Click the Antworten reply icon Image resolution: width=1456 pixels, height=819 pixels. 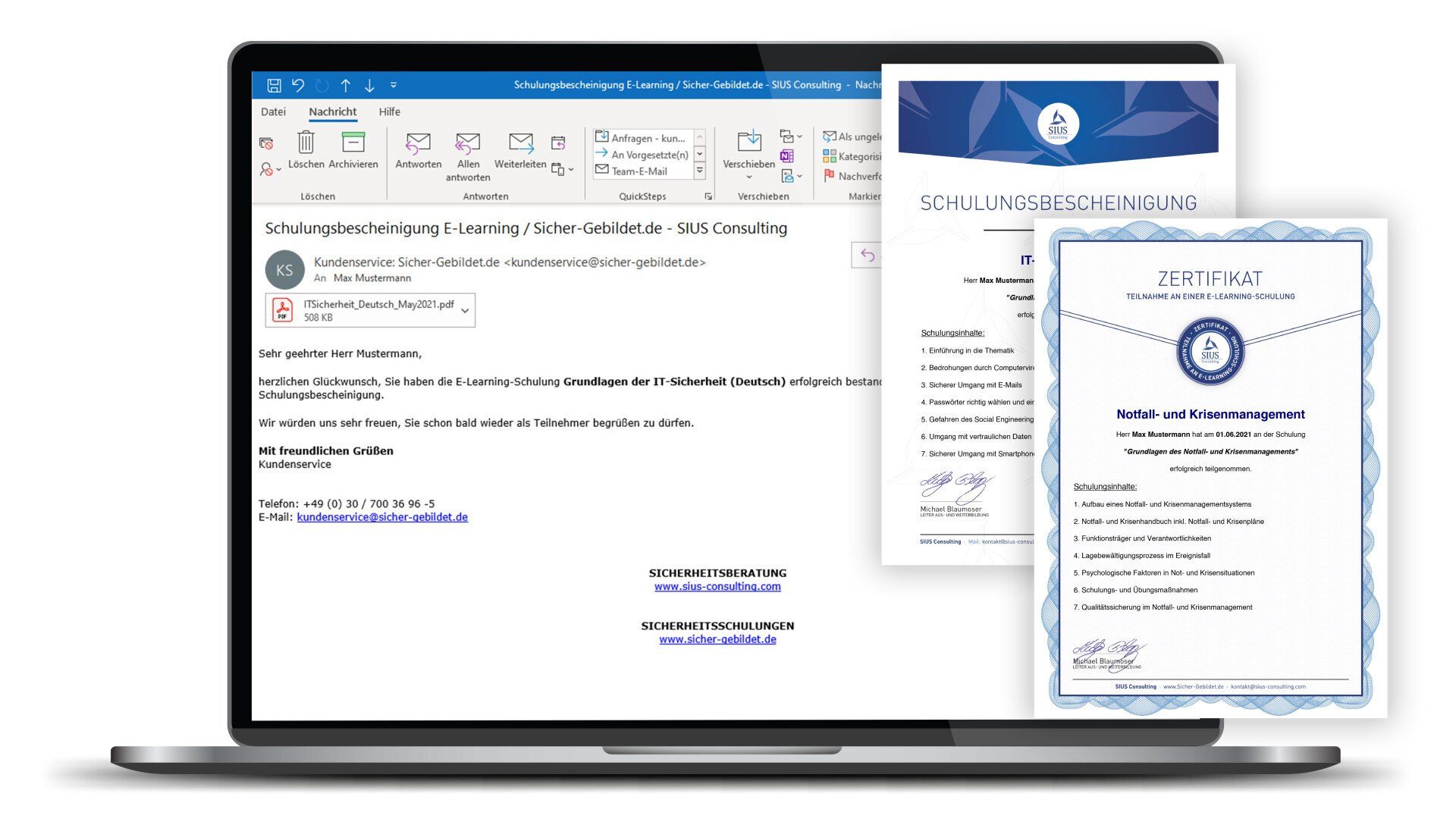[x=418, y=143]
